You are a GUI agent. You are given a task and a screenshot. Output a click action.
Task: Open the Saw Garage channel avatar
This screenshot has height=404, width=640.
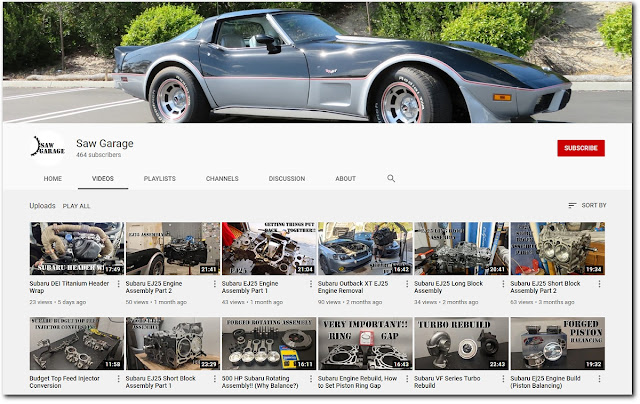[x=48, y=147]
